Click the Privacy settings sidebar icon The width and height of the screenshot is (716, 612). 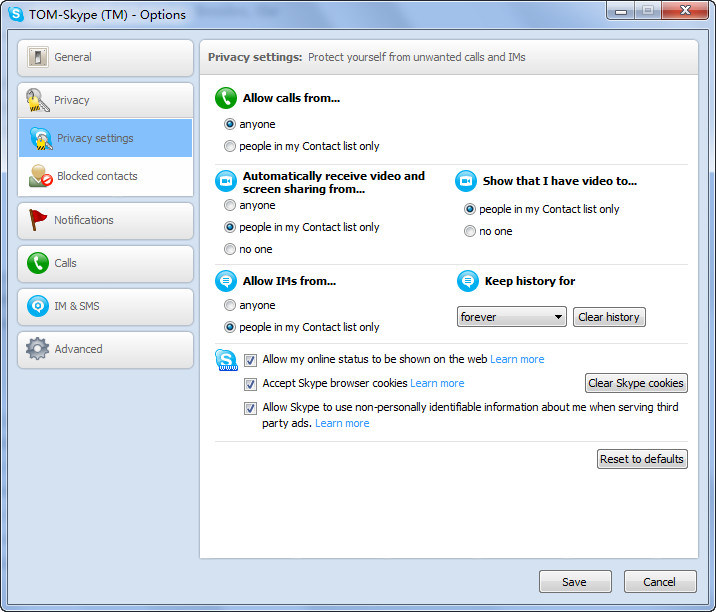click(41, 138)
